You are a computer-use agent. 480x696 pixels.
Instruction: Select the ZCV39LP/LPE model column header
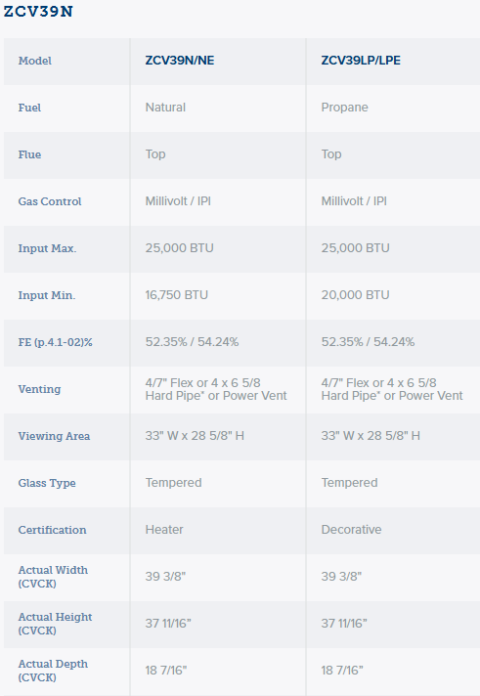(361, 60)
